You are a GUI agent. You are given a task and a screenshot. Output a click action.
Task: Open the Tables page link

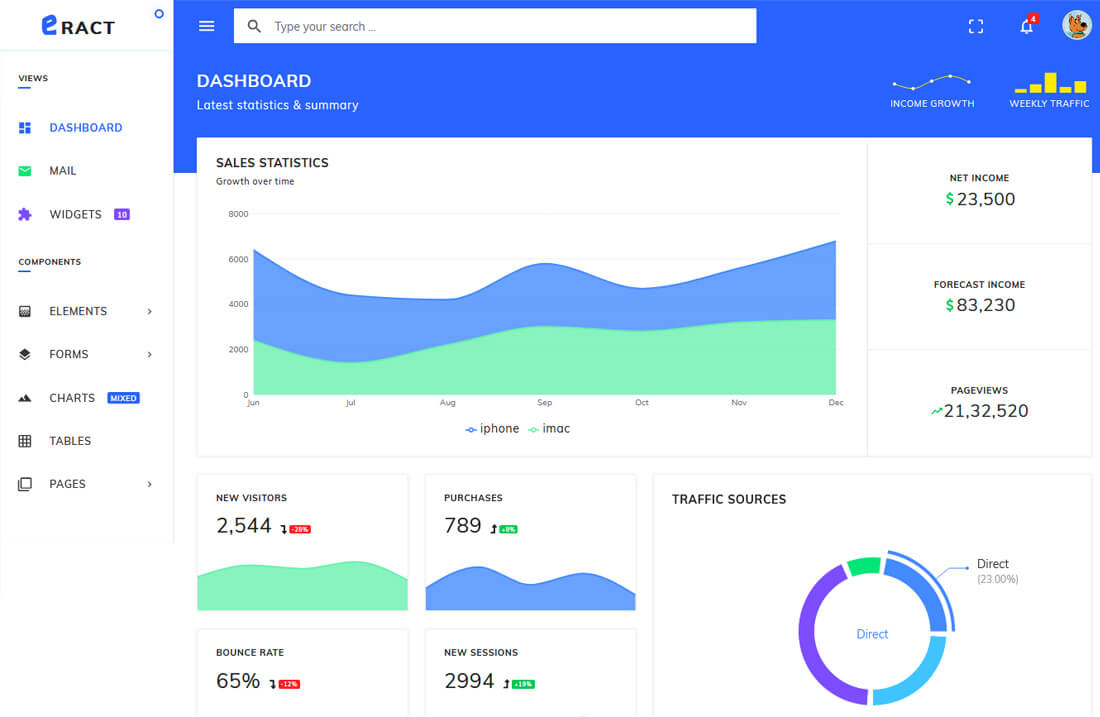click(70, 440)
